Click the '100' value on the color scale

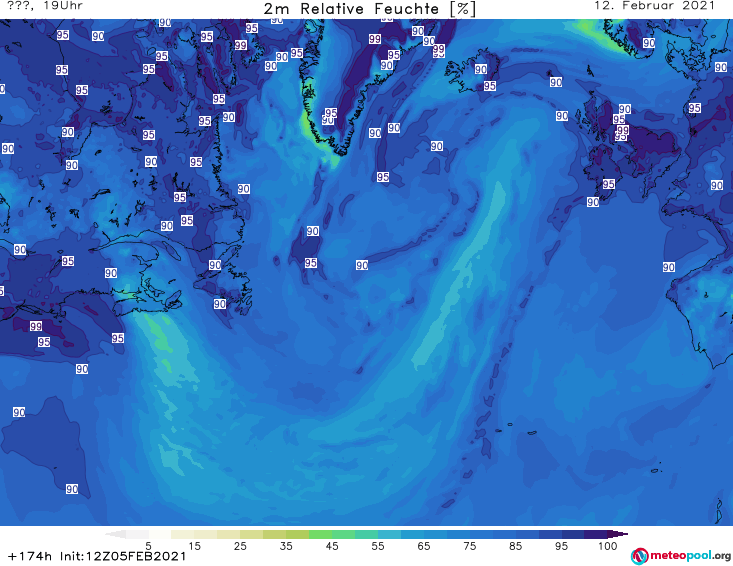click(x=607, y=546)
